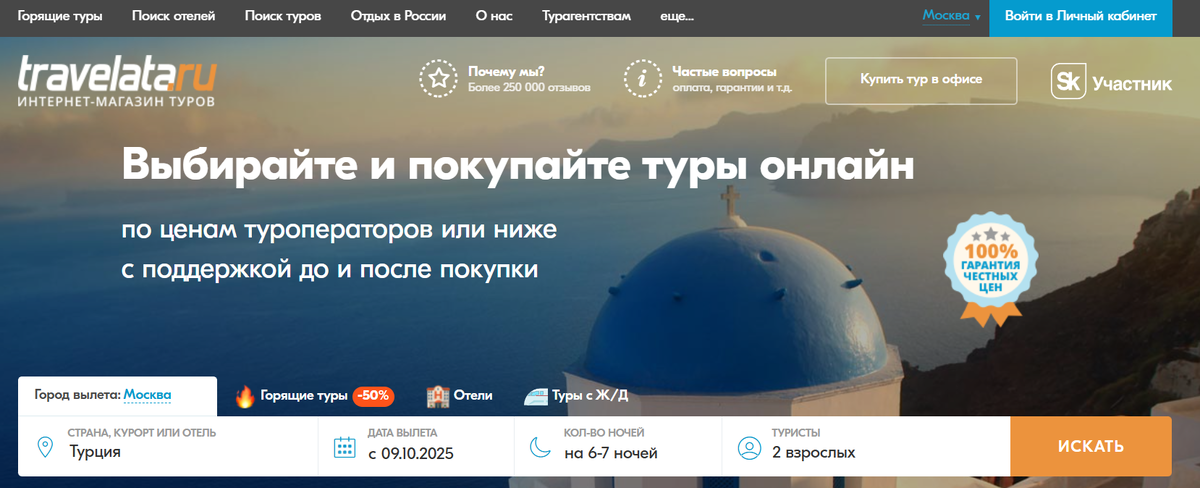Click the calendar icon in Дата вылета

(x=344, y=447)
